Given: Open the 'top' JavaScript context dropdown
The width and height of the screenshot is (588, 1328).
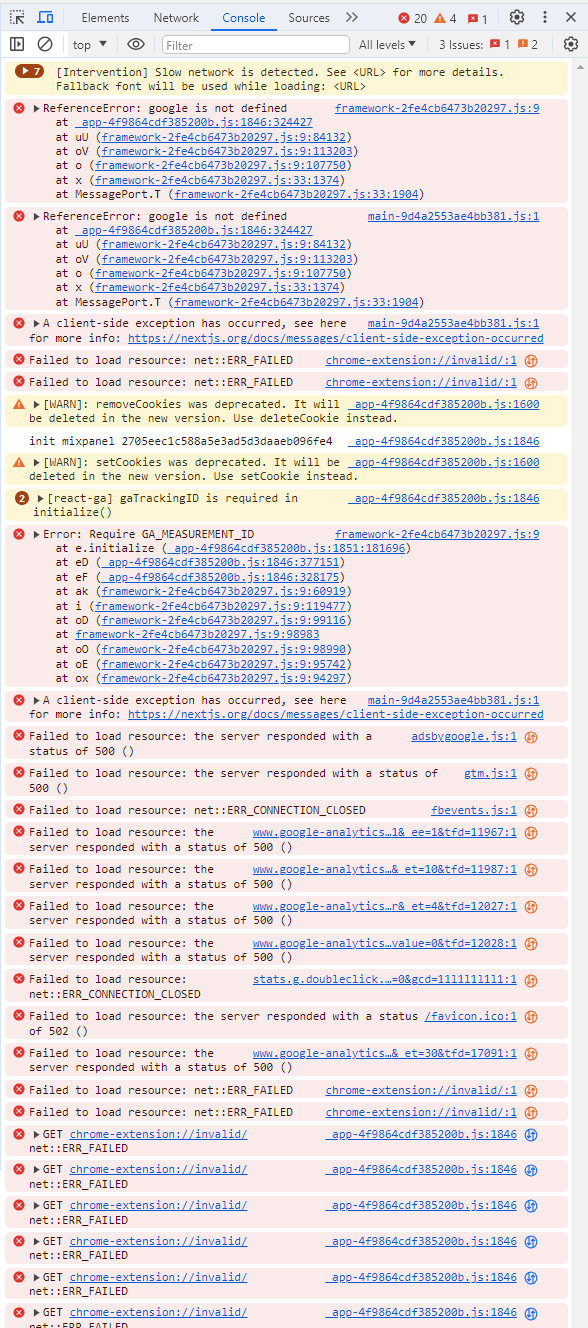Looking at the screenshot, I should (x=89, y=44).
